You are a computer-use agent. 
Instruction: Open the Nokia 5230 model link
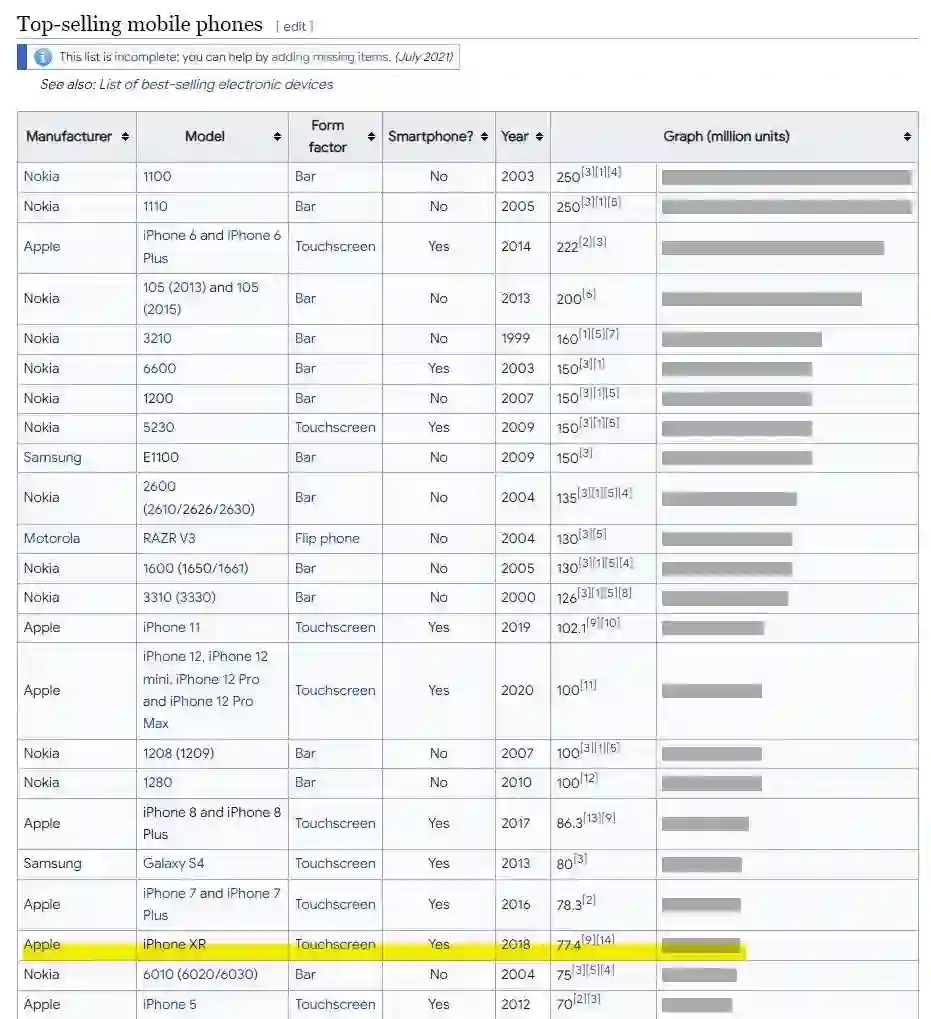point(159,428)
